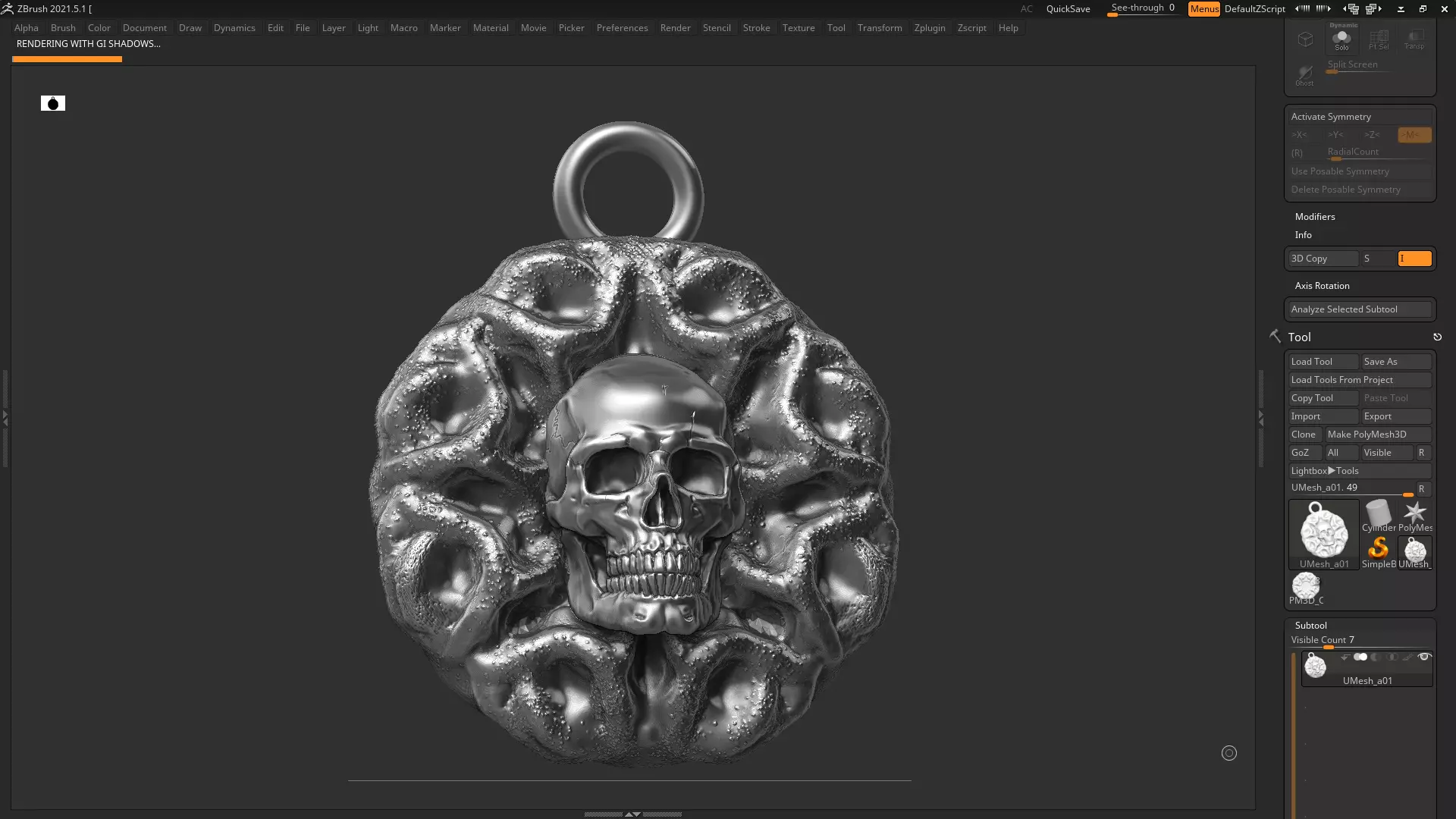Click the ZBrush logo icon in title bar
The width and height of the screenshot is (1456, 819).
point(8,8)
